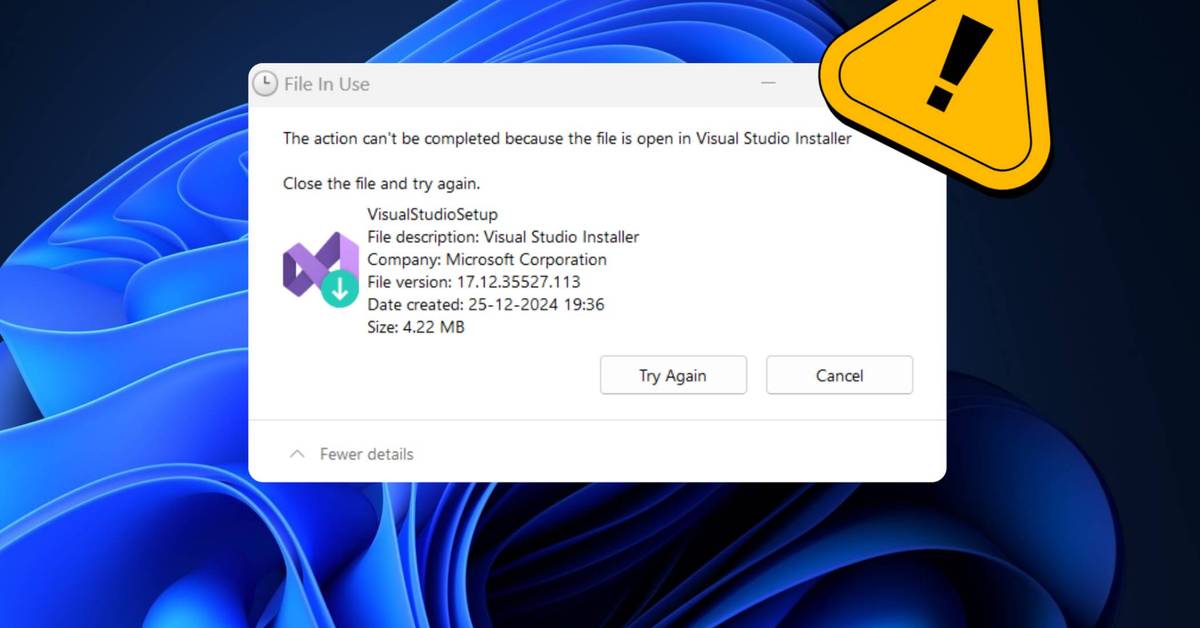Click the purple Visual Studio Installer logo

pyautogui.click(x=314, y=264)
